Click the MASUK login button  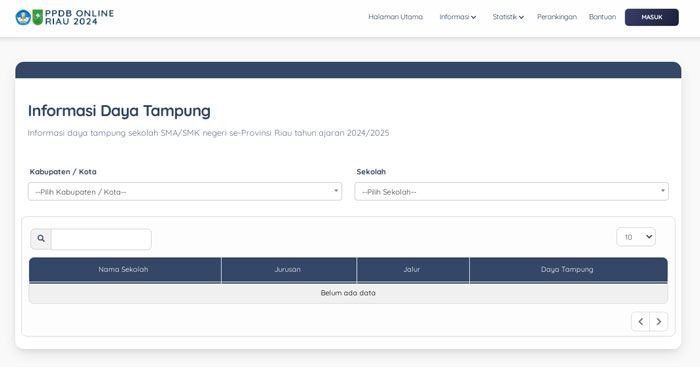tap(652, 17)
